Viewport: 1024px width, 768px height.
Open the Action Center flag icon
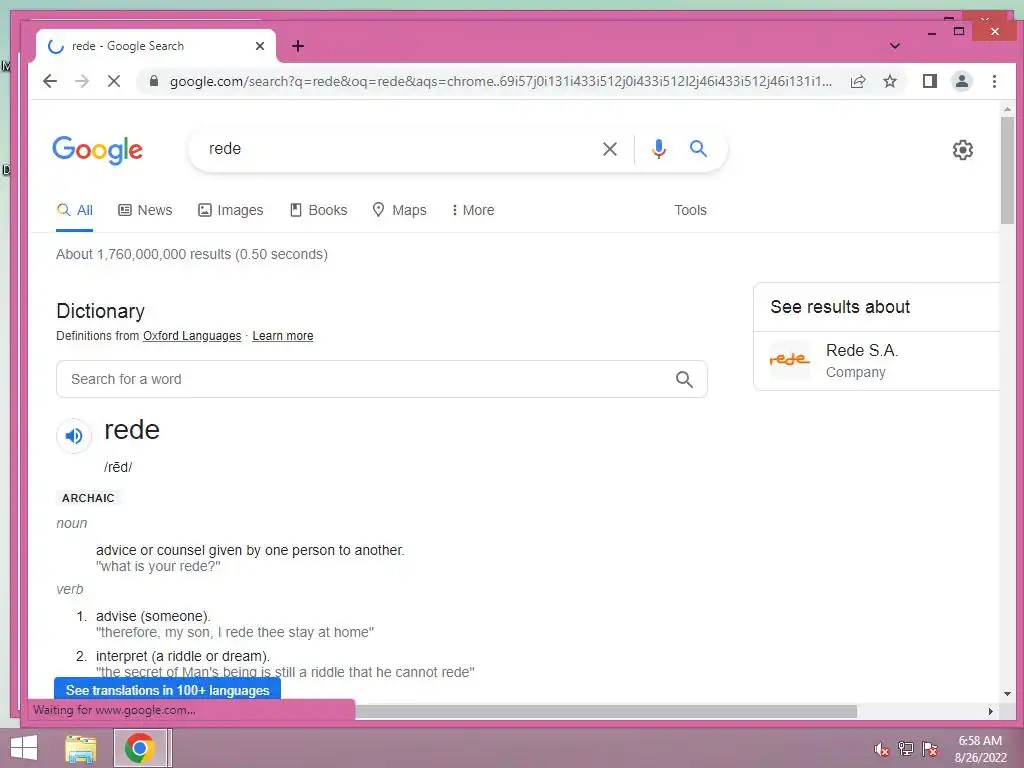click(x=929, y=749)
